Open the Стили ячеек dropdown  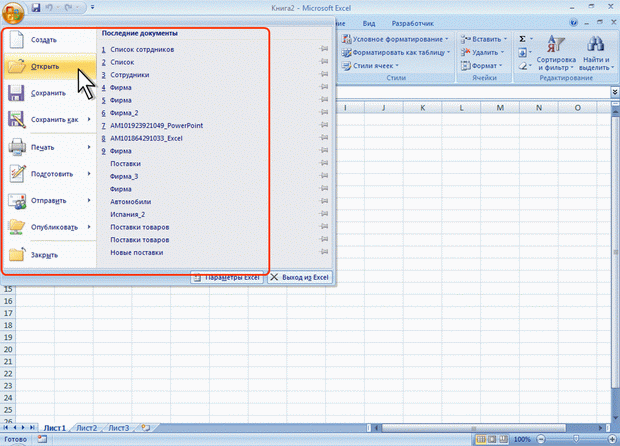(x=370, y=66)
